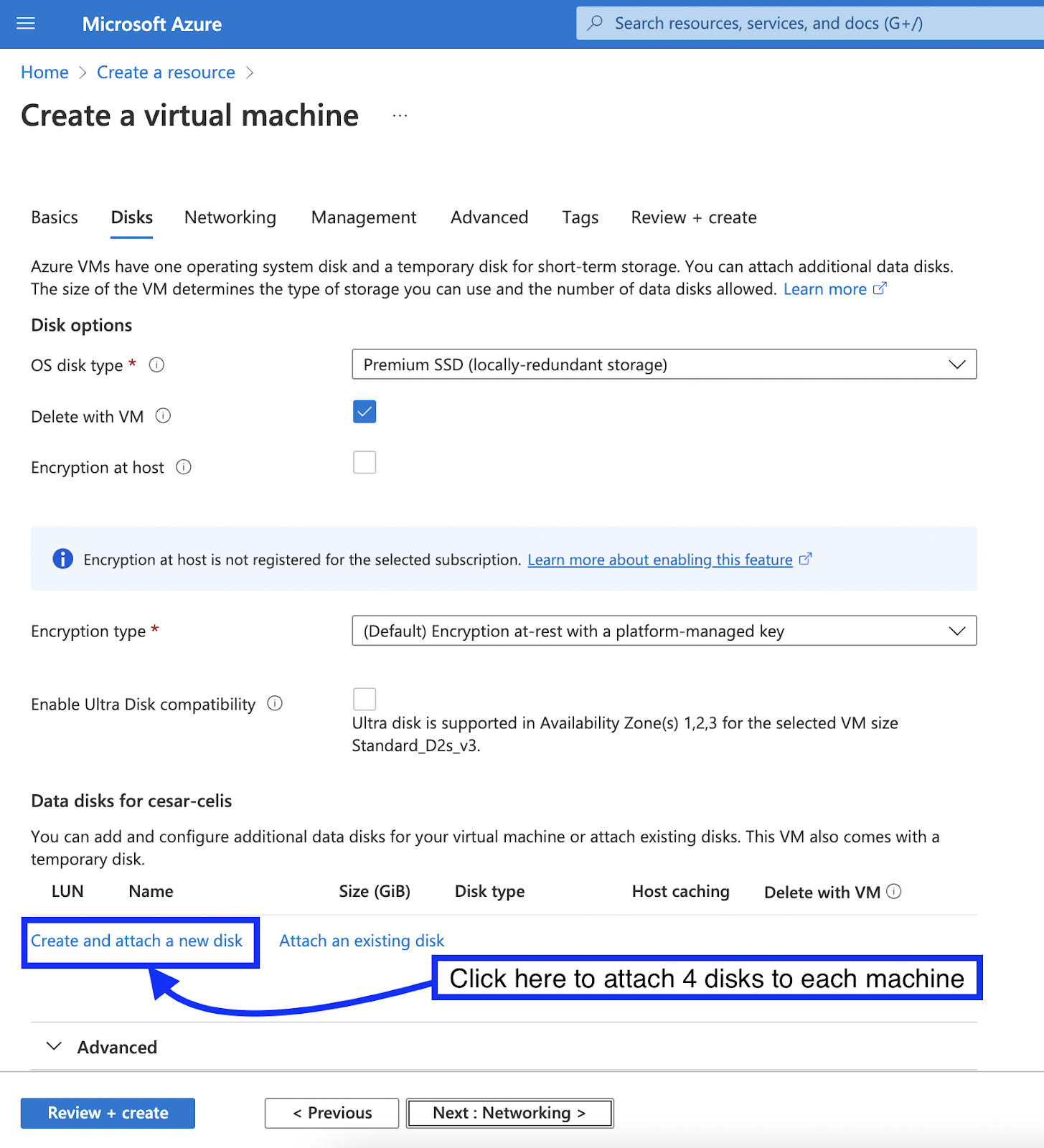Click the OS disk type info icon
1044x1148 pixels.
click(156, 365)
